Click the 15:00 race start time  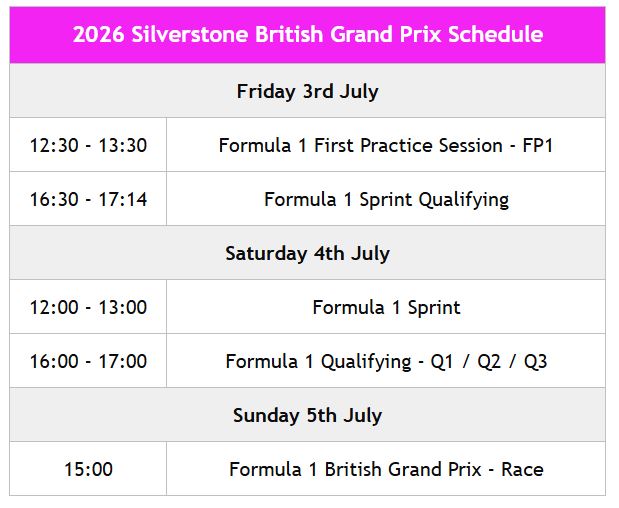(88, 470)
